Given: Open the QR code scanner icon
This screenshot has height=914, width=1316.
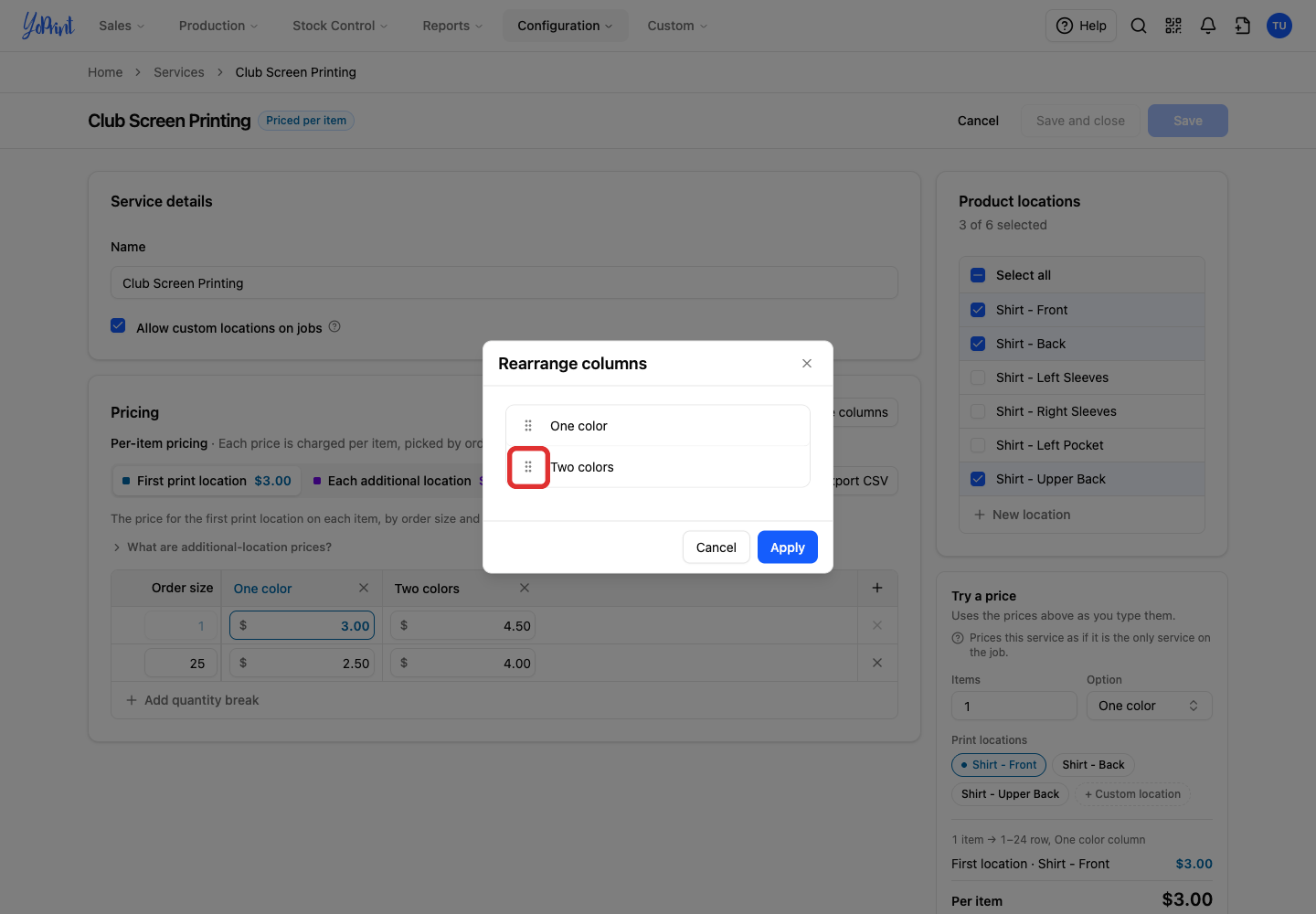Looking at the screenshot, I should [1173, 26].
